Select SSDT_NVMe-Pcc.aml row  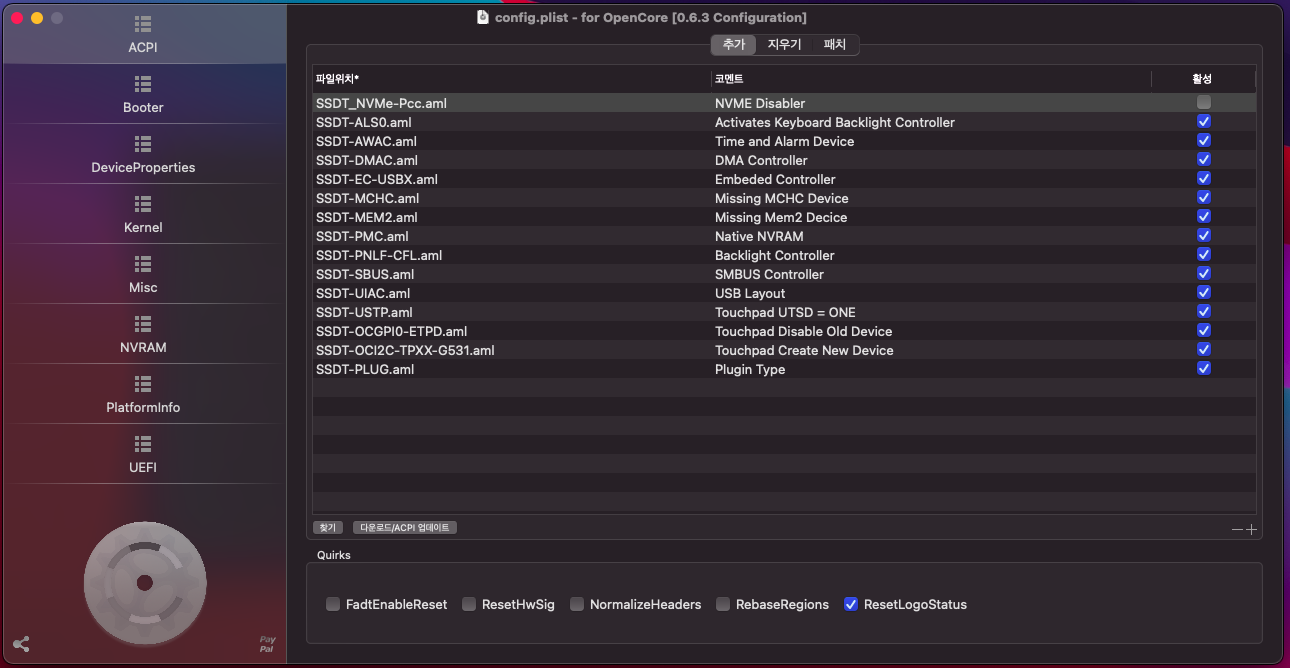click(784, 103)
